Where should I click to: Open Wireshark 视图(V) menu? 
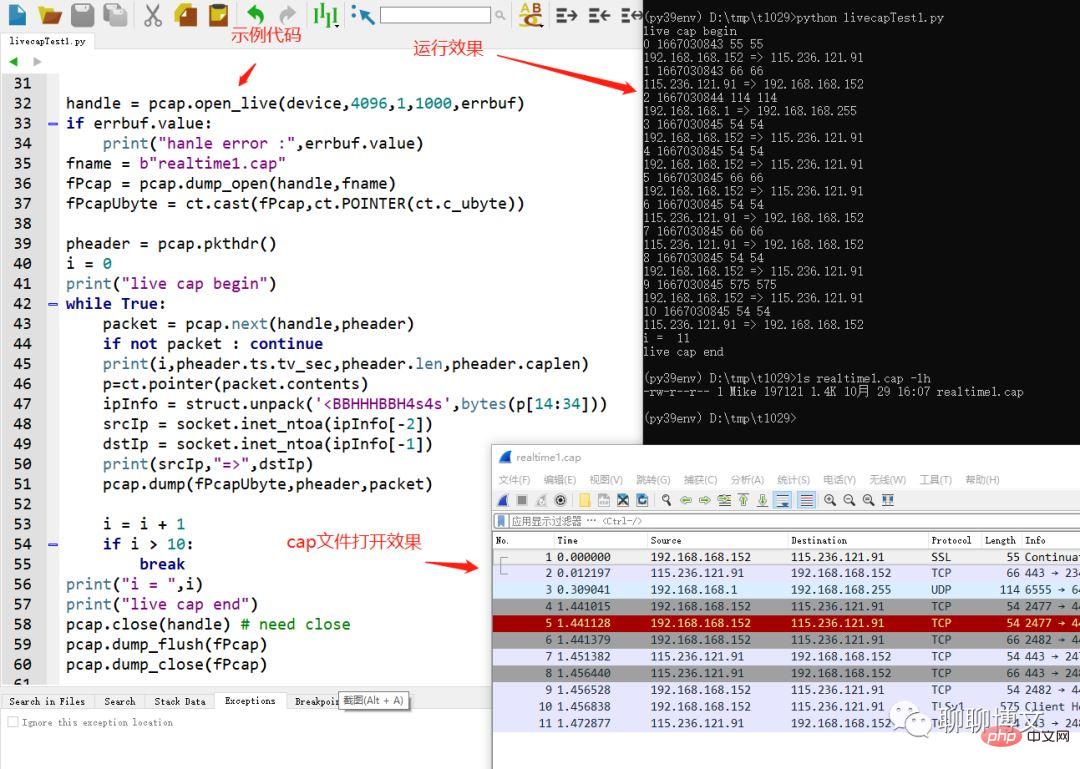click(605, 480)
